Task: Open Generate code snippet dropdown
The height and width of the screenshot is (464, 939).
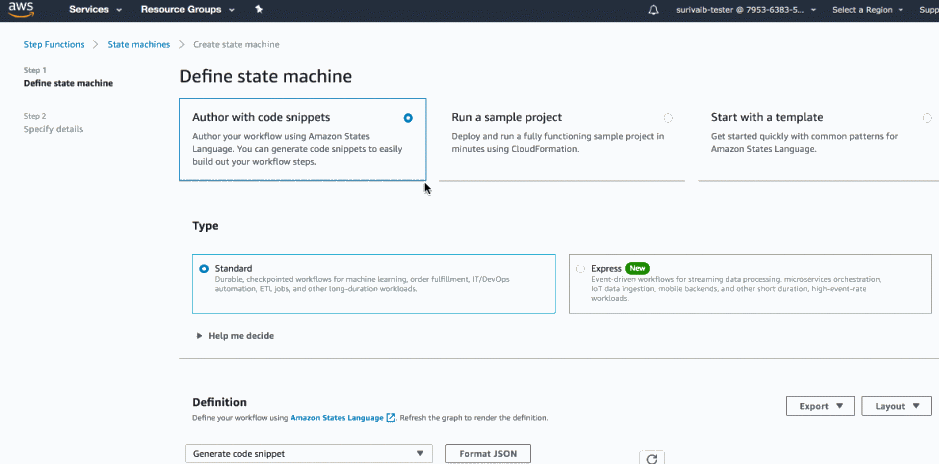Action: pyautogui.click(x=309, y=454)
